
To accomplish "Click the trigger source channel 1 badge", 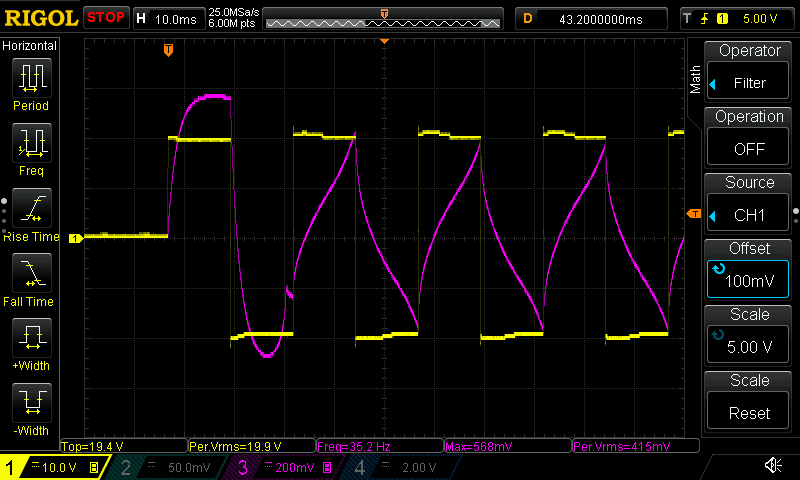I will [x=722, y=19].
